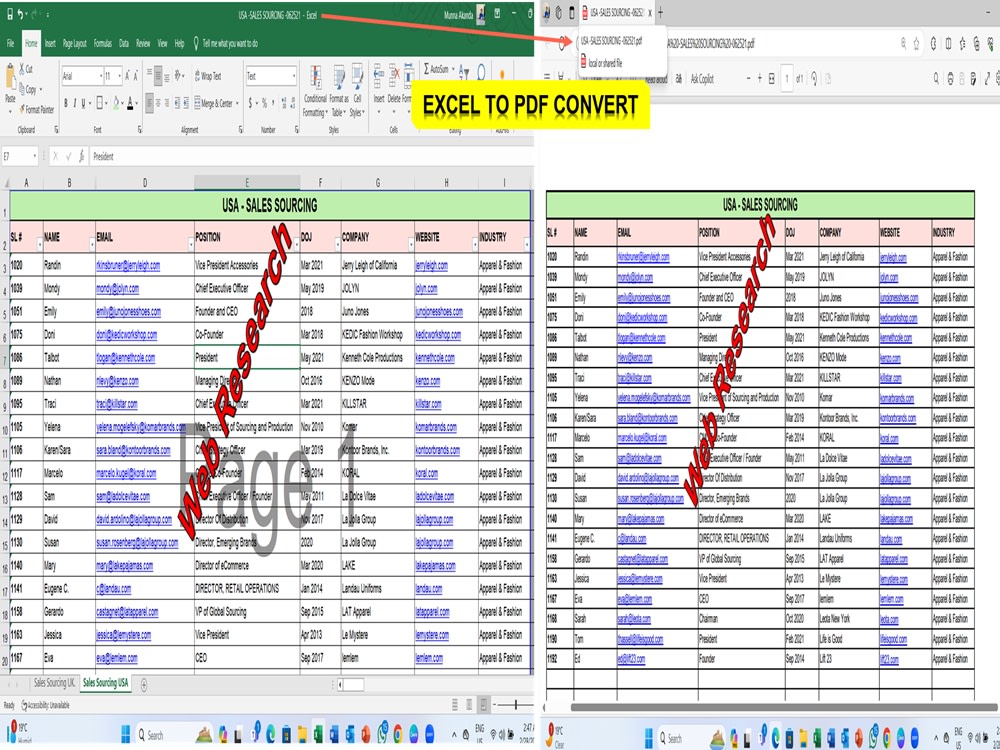This screenshot has width=1000, height=750.
Task: Click the Insert Function fx icon
Action: (x=82, y=156)
